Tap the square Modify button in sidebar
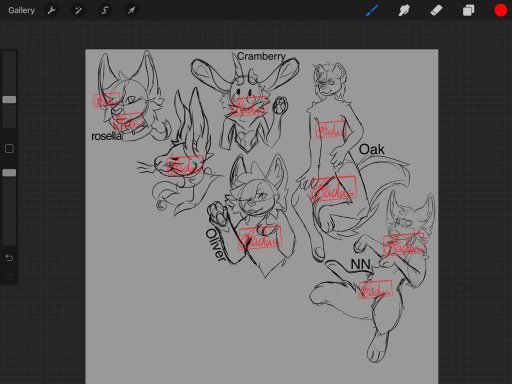Screen dimensions: 512x384 tap(9, 149)
